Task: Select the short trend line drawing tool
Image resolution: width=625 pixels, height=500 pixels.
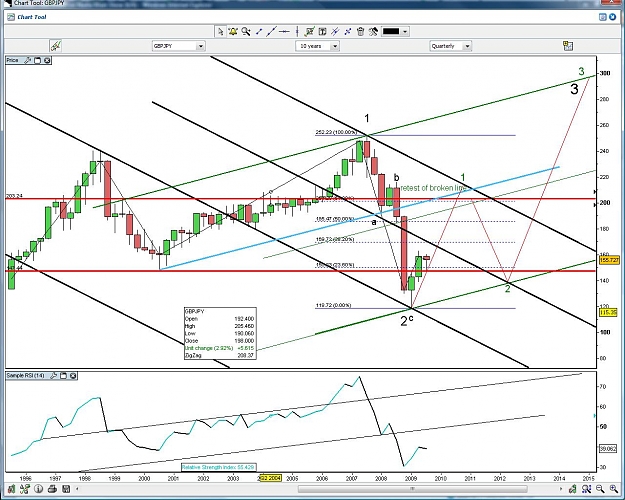Action: [x=259, y=31]
